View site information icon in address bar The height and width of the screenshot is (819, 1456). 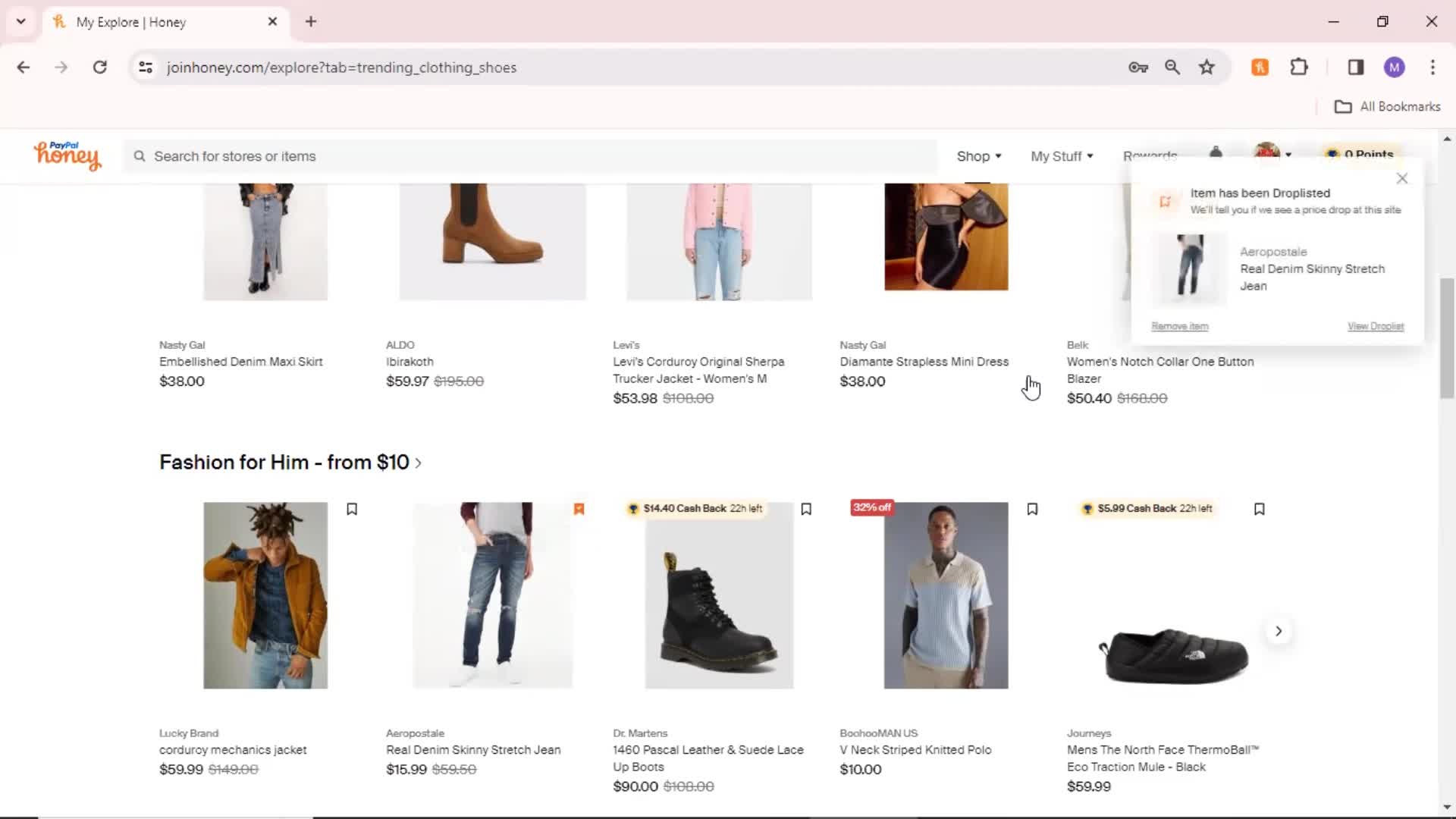click(x=146, y=67)
